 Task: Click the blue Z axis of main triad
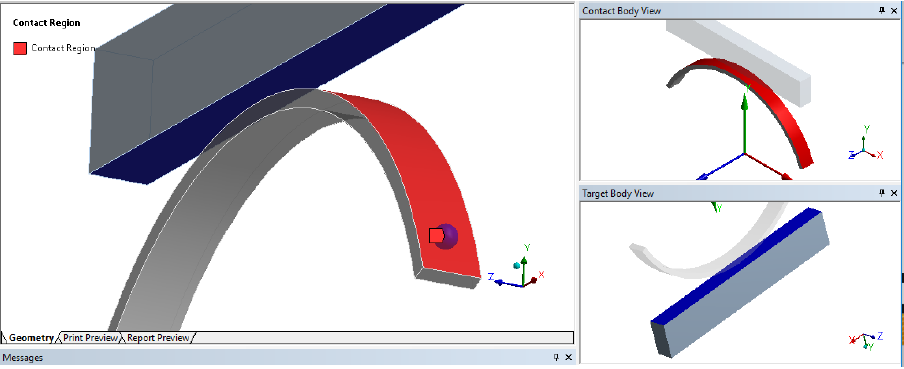504,283
